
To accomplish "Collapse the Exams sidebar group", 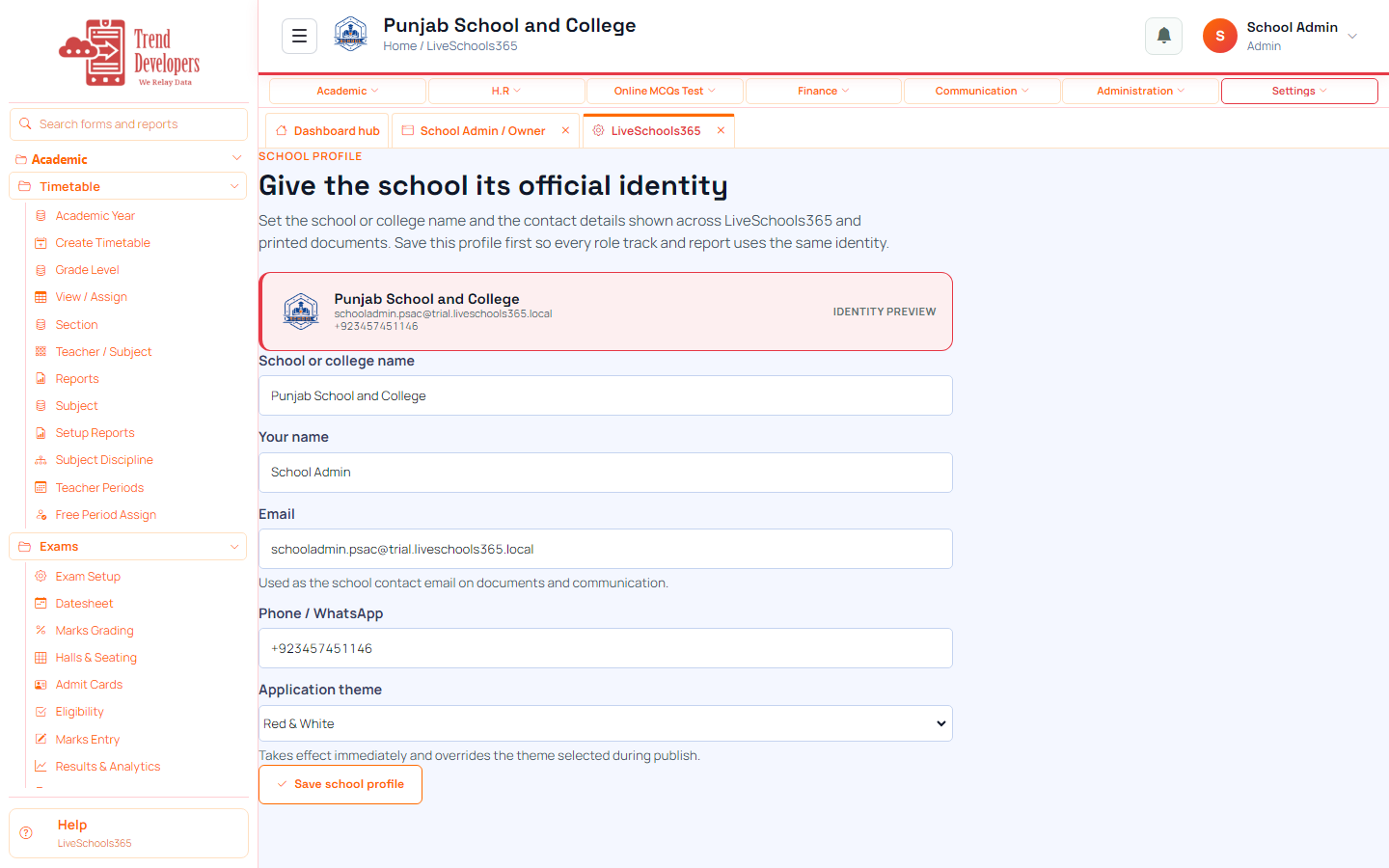I will (x=233, y=547).
